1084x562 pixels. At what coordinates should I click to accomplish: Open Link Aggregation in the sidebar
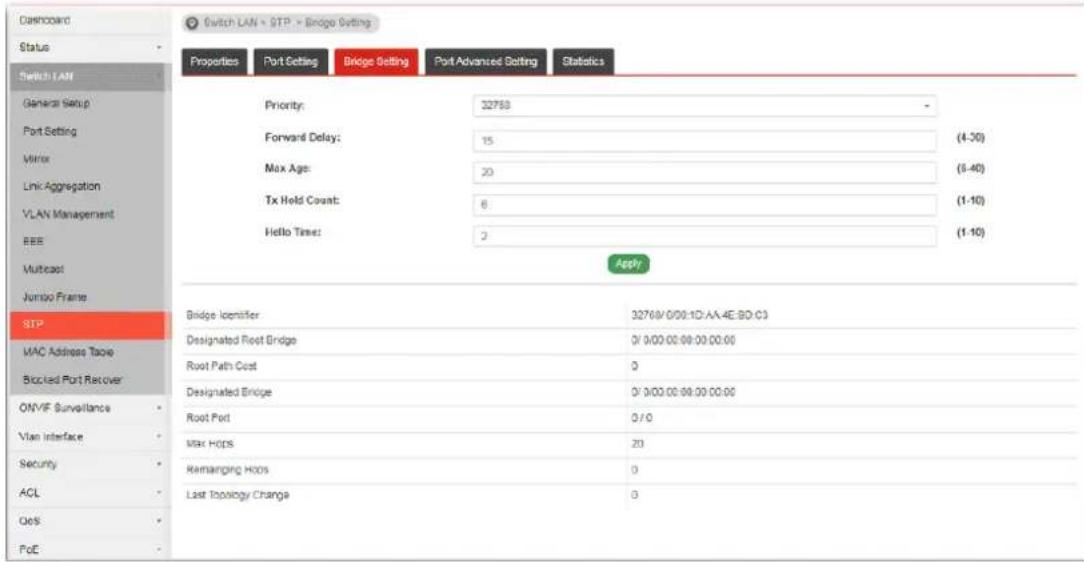(88, 187)
